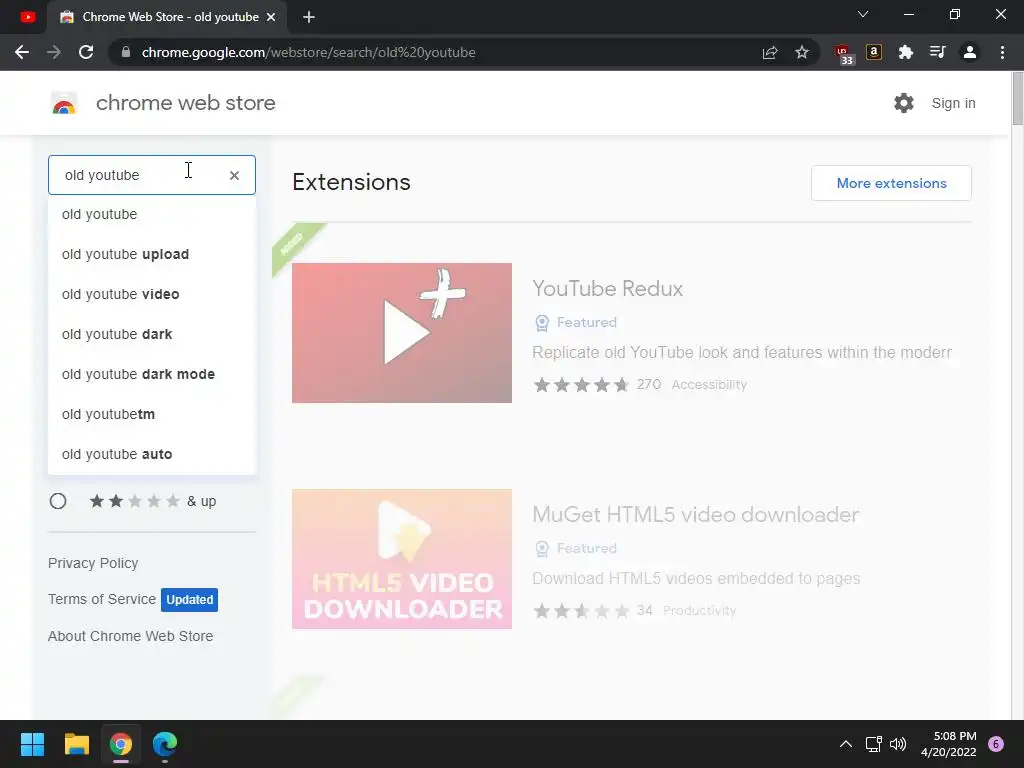Click the Chrome Web Store logo
Screen dimensions: 1024x768
(x=64, y=103)
